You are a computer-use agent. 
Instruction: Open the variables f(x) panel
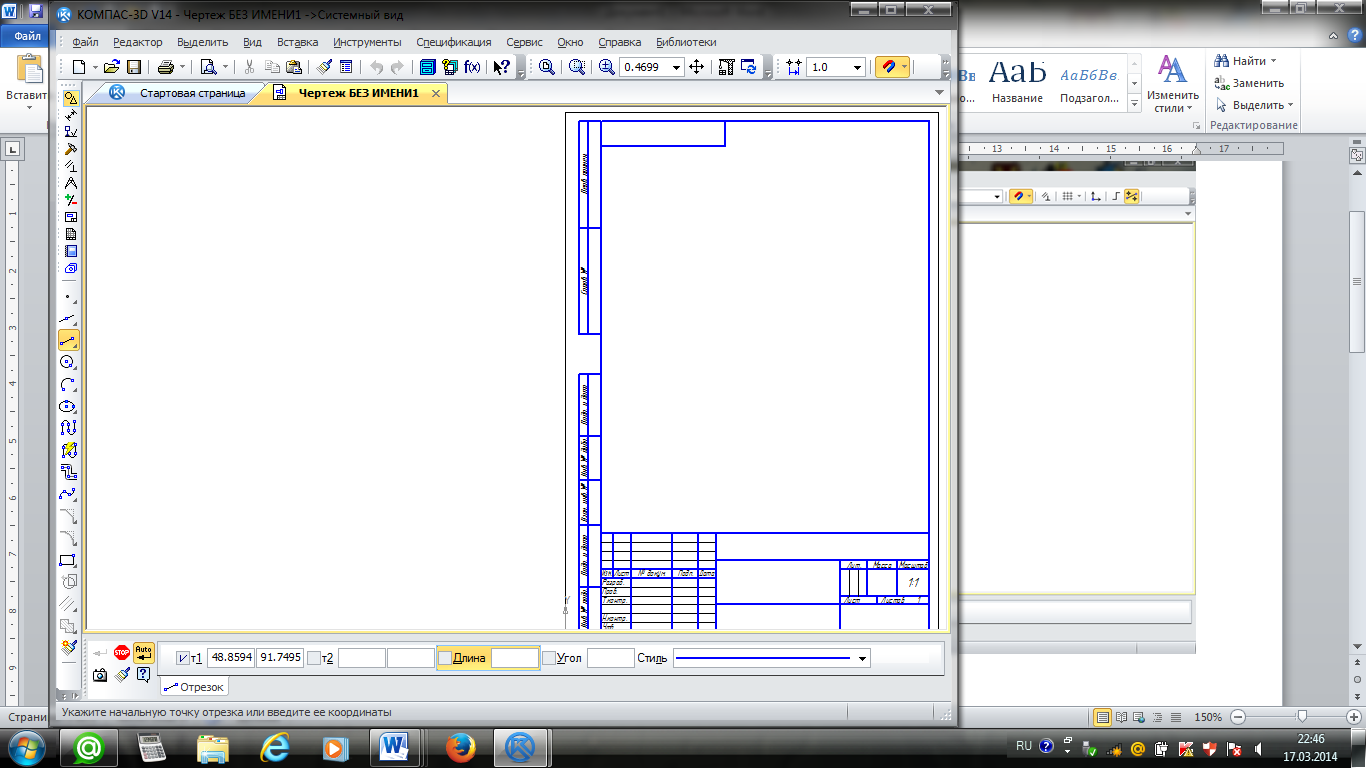tap(472, 67)
